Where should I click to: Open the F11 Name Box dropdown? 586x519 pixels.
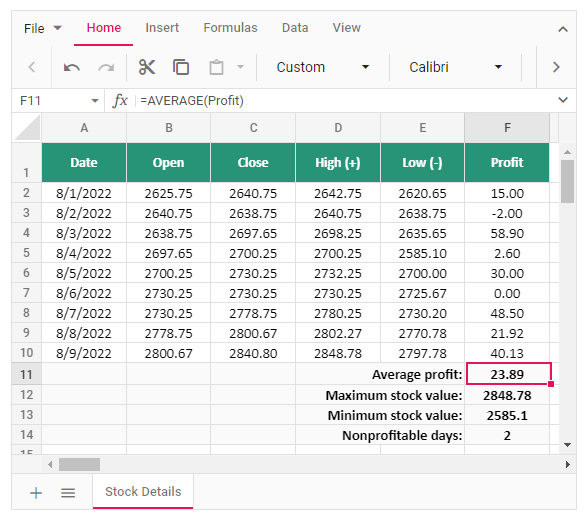[x=95, y=101]
